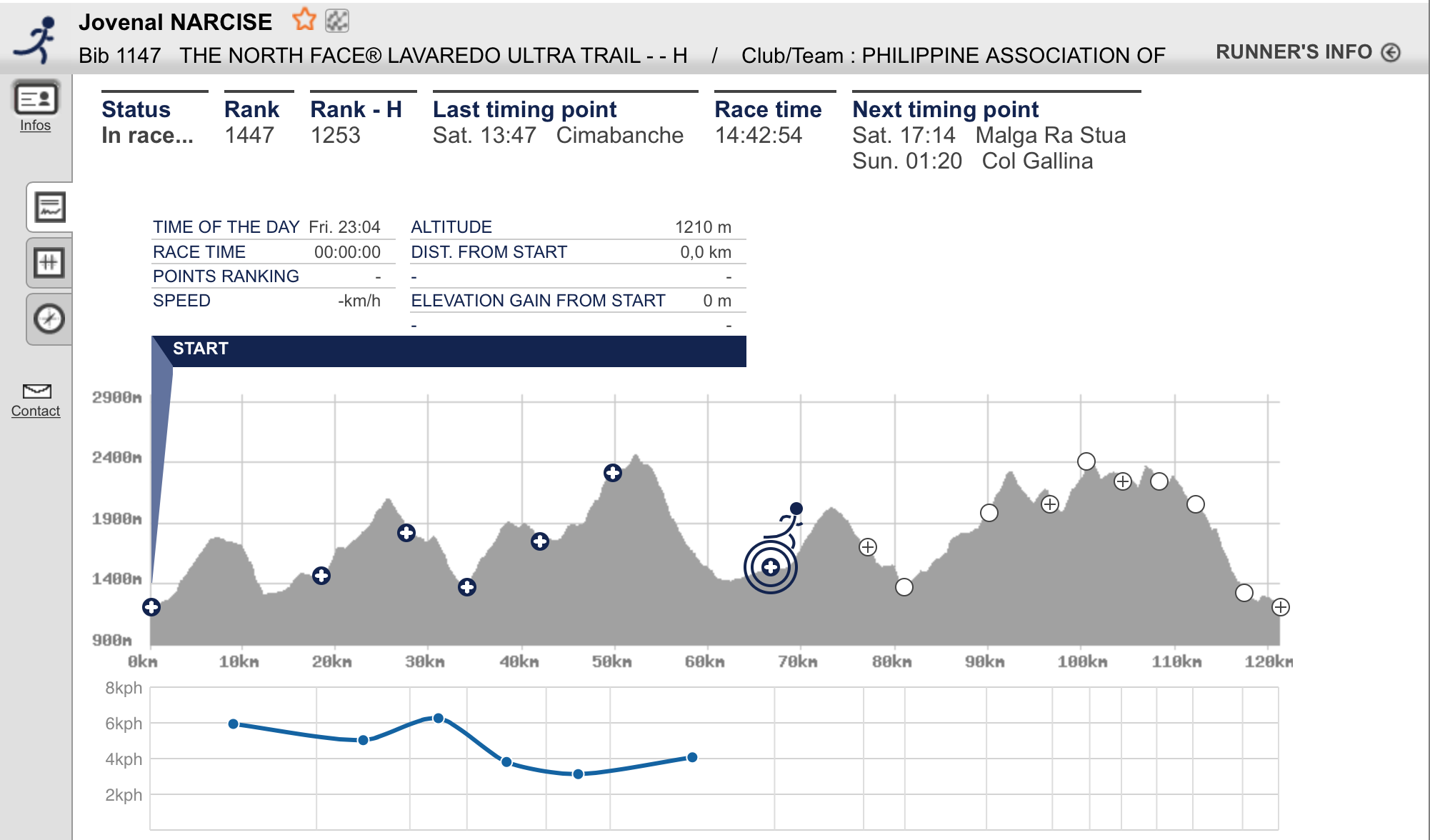
Task: Select the timing table grid tab icon
Action: [x=49, y=263]
